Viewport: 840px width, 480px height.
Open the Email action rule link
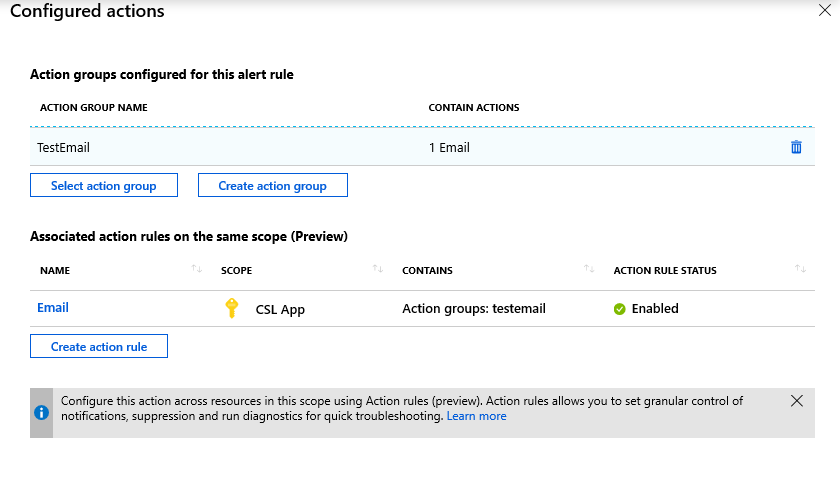[53, 308]
